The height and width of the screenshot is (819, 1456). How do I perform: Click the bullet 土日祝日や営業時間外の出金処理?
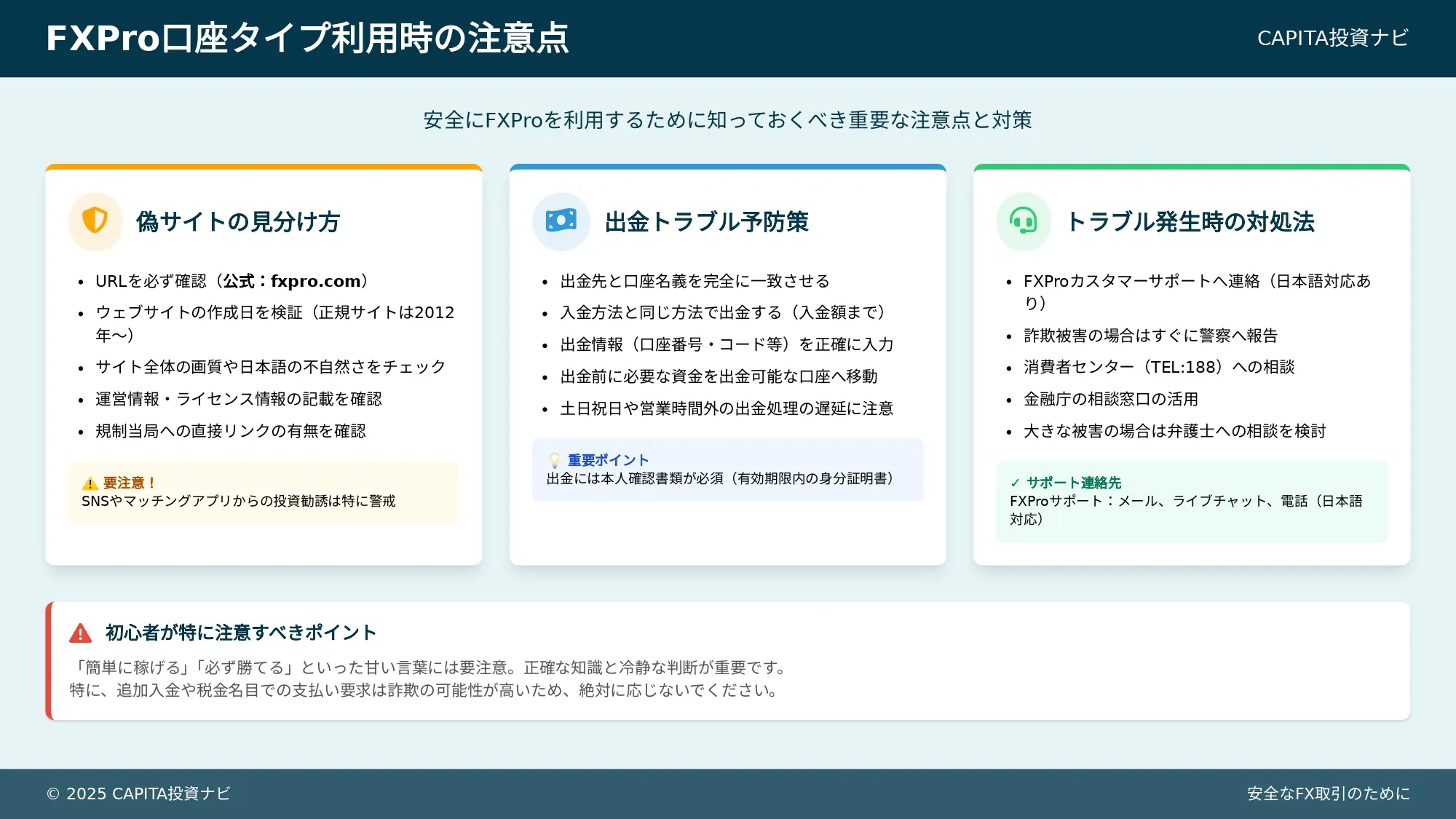click(727, 408)
